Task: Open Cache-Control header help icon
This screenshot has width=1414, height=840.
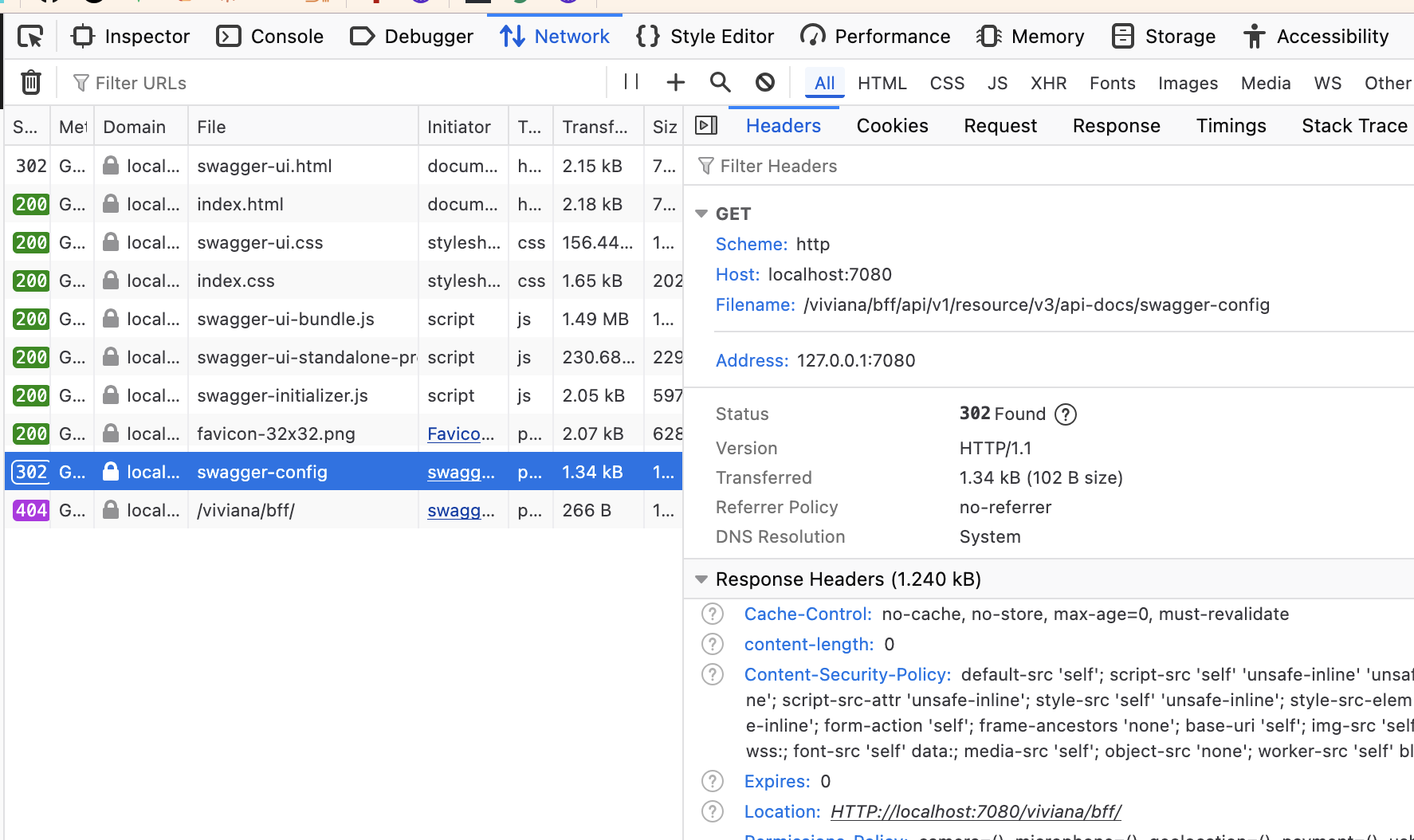Action: point(712,614)
